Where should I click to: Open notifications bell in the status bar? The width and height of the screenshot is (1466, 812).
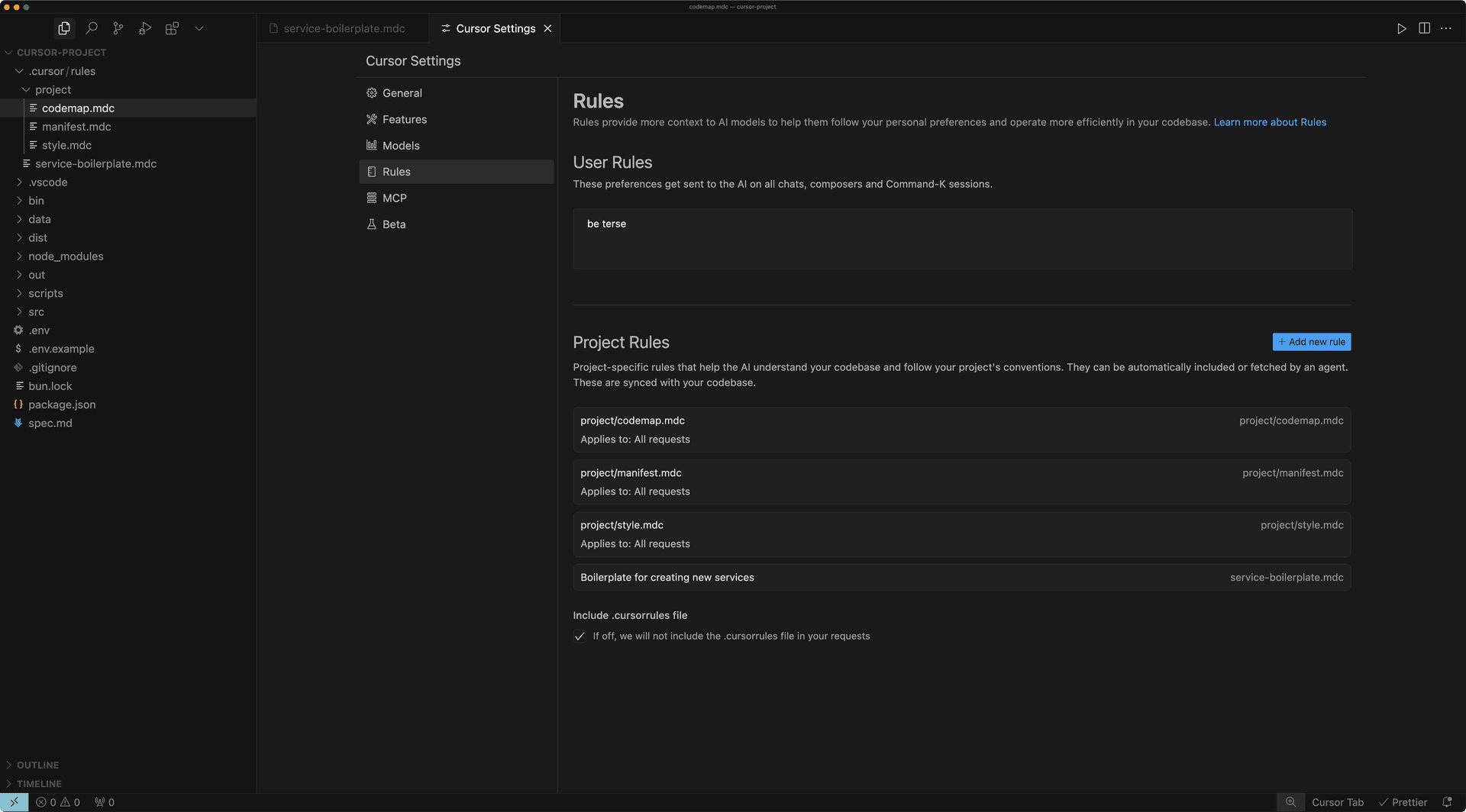pyautogui.click(x=1447, y=802)
